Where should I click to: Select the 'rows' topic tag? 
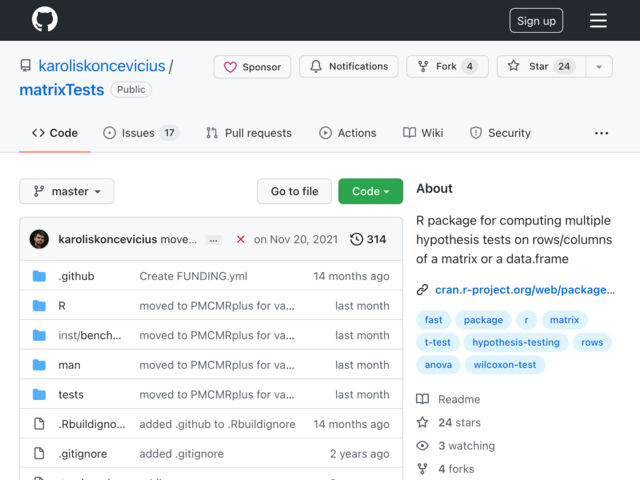pyautogui.click(x=592, y=342)
